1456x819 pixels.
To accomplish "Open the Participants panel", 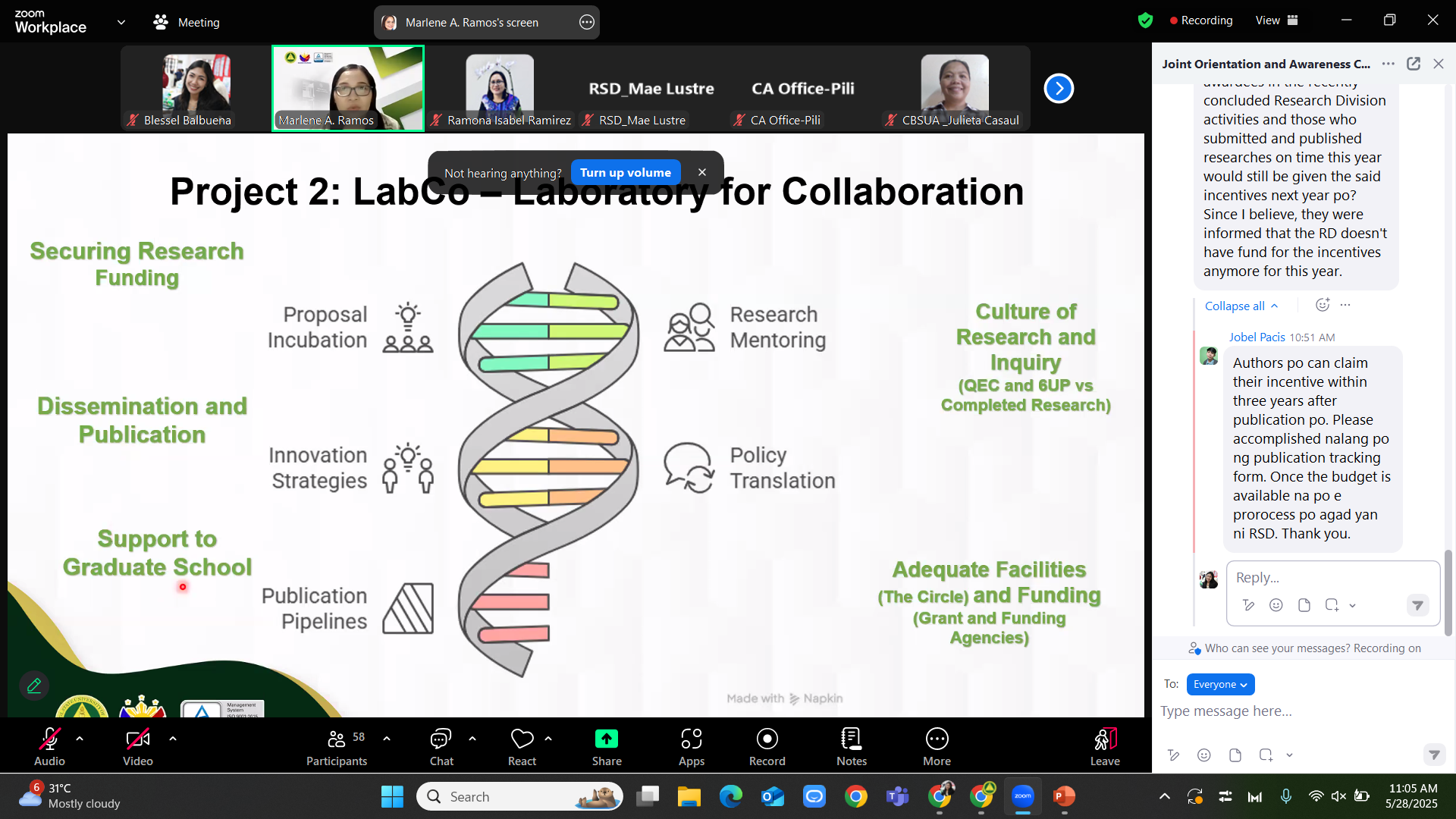I will click(x=337, y=739).
